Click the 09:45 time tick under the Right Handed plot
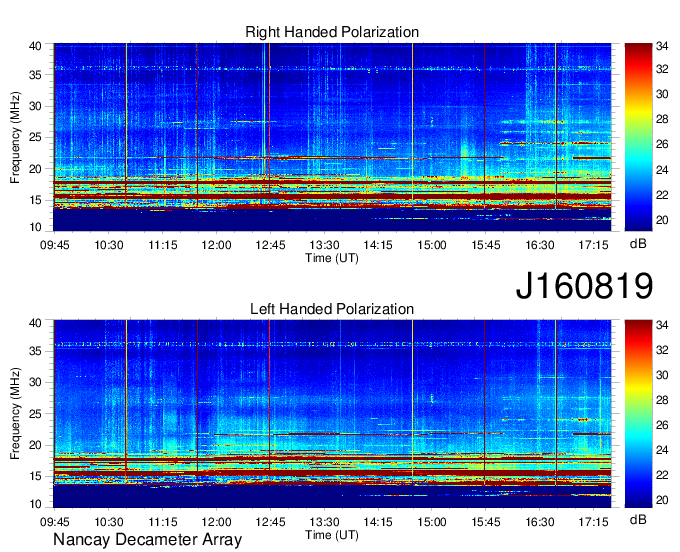680x552 pixels. click(55, 245)
